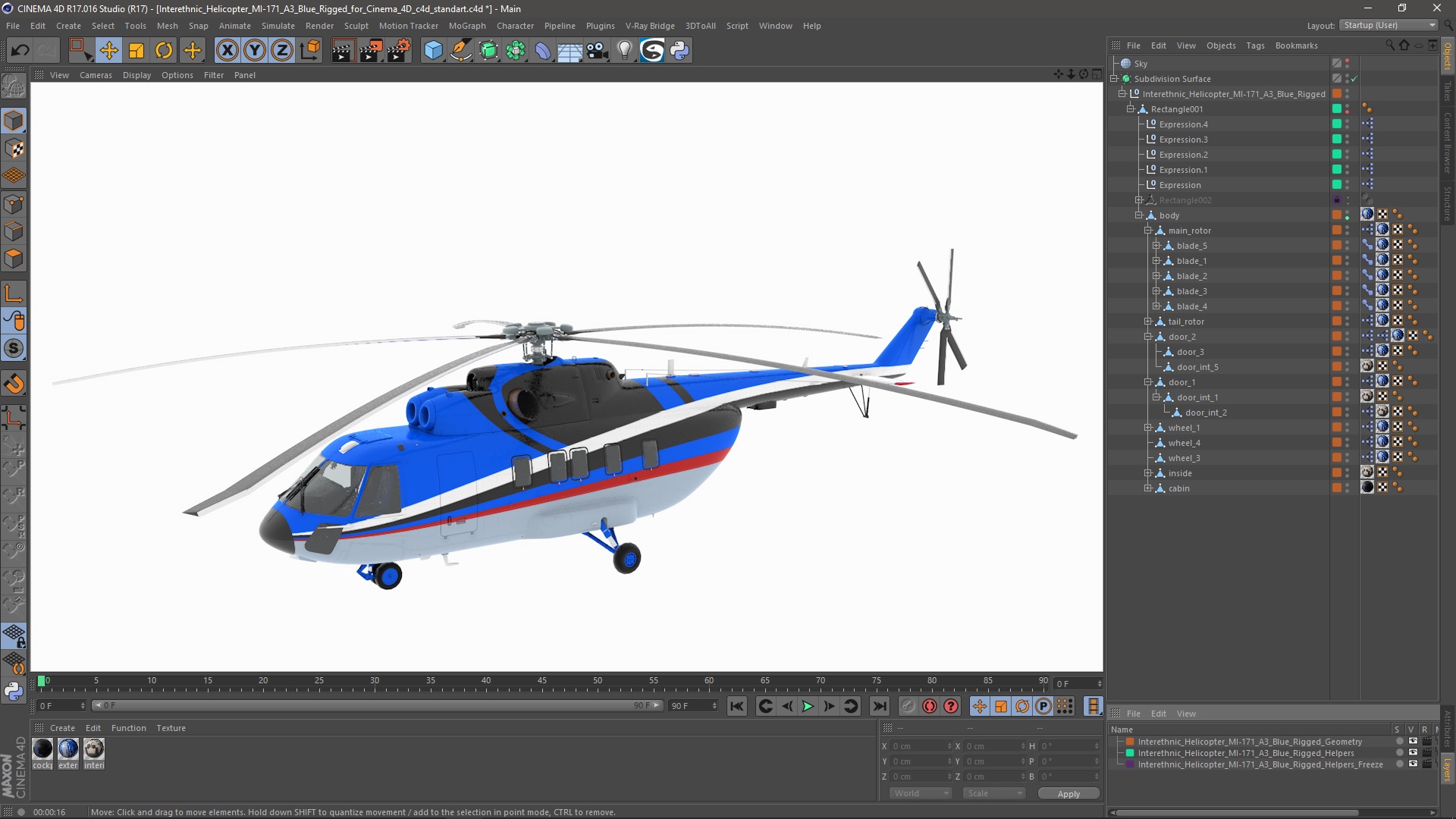Select the Rotate tool
This screenshot has height=819, width=1456.
click(x=164, y=51)
